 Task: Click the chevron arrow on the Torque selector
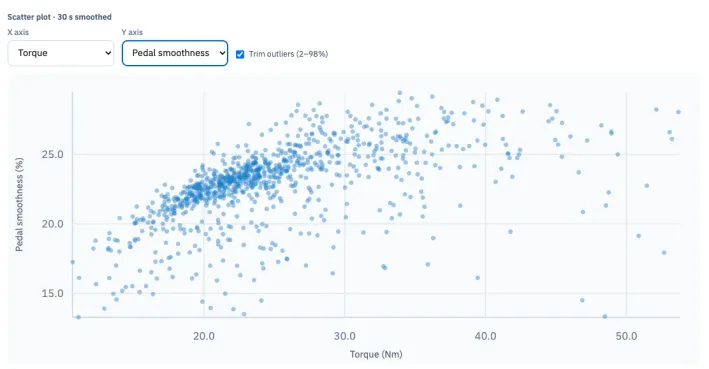[108, 53]
